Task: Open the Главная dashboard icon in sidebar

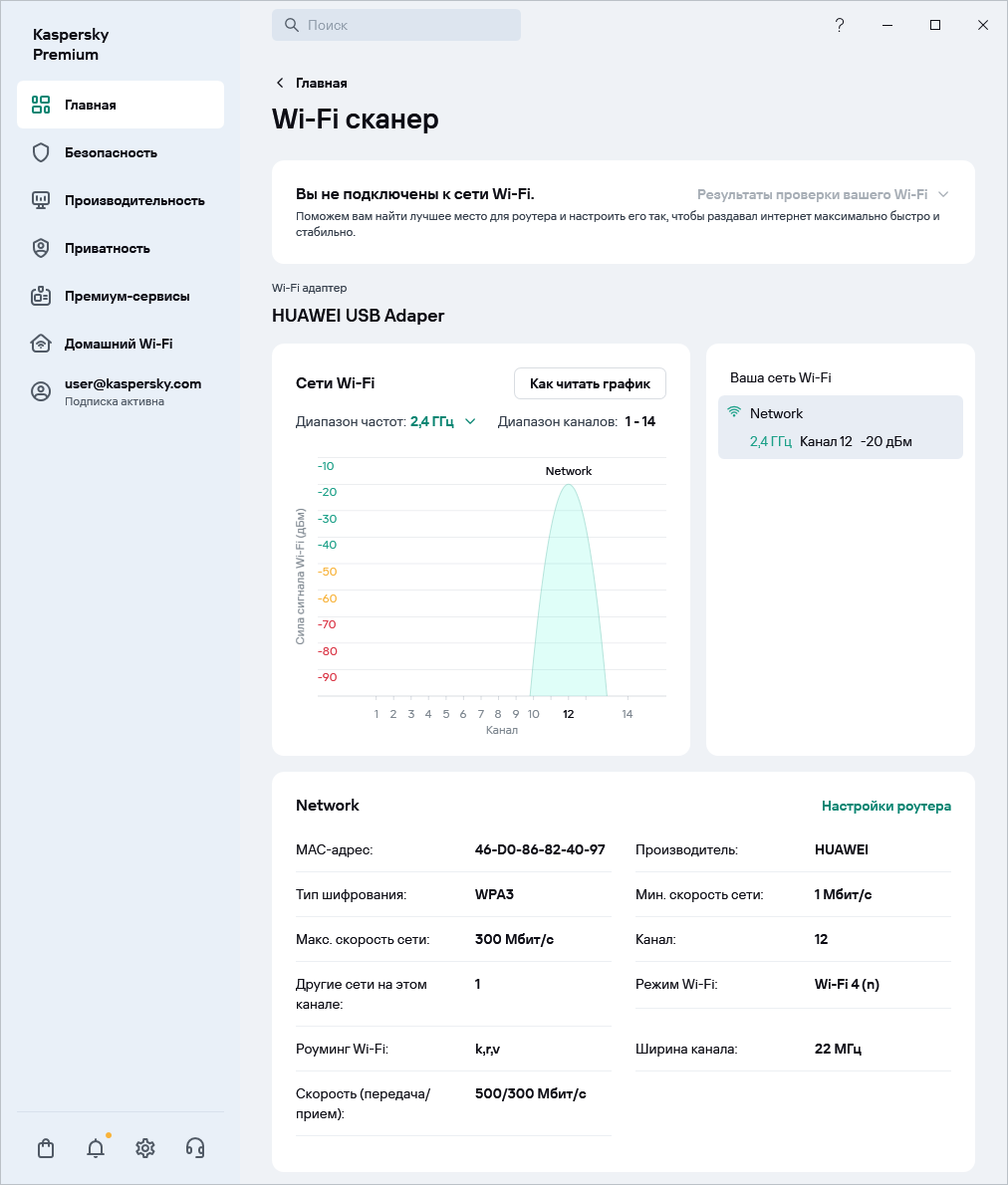Action: [41, 105]
